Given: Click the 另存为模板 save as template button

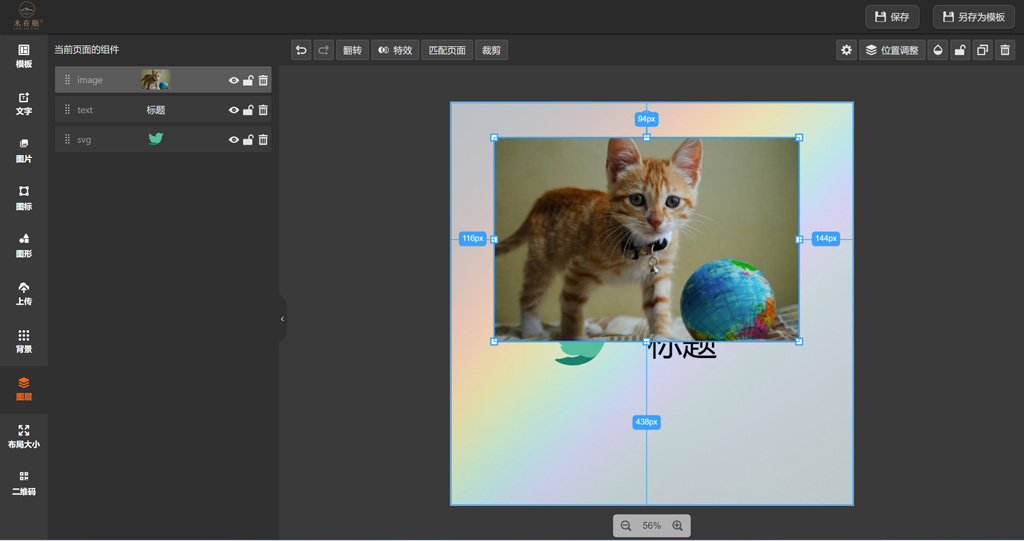Looking at the screenshot, I should tap(974, 17).
